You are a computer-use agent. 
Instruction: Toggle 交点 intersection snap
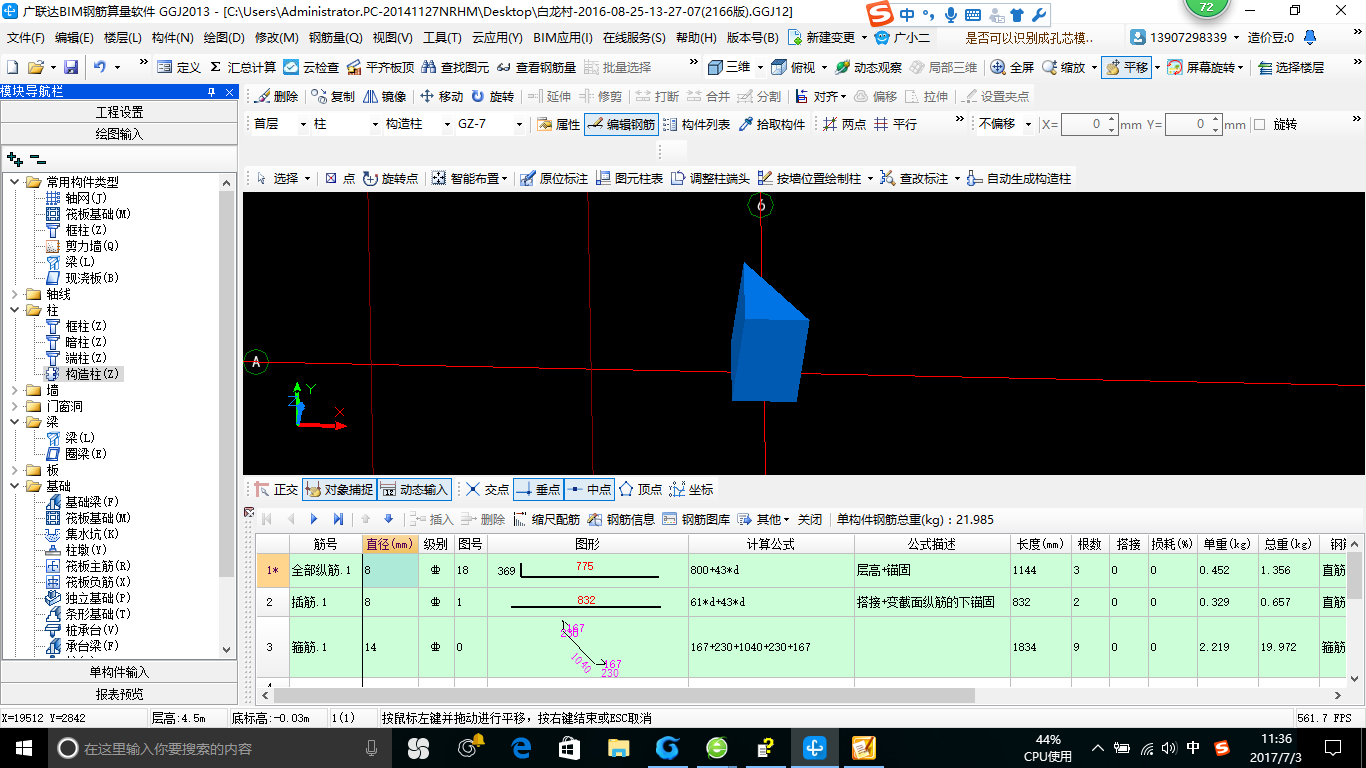coord(487,489)
